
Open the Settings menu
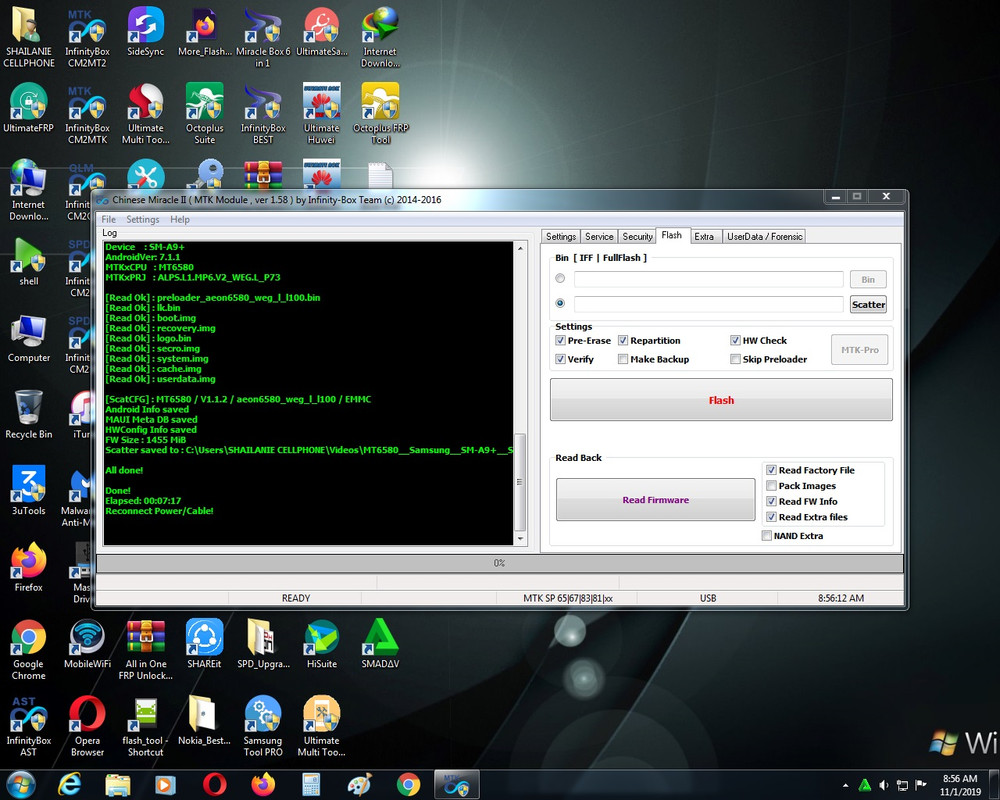click(143, 219)
